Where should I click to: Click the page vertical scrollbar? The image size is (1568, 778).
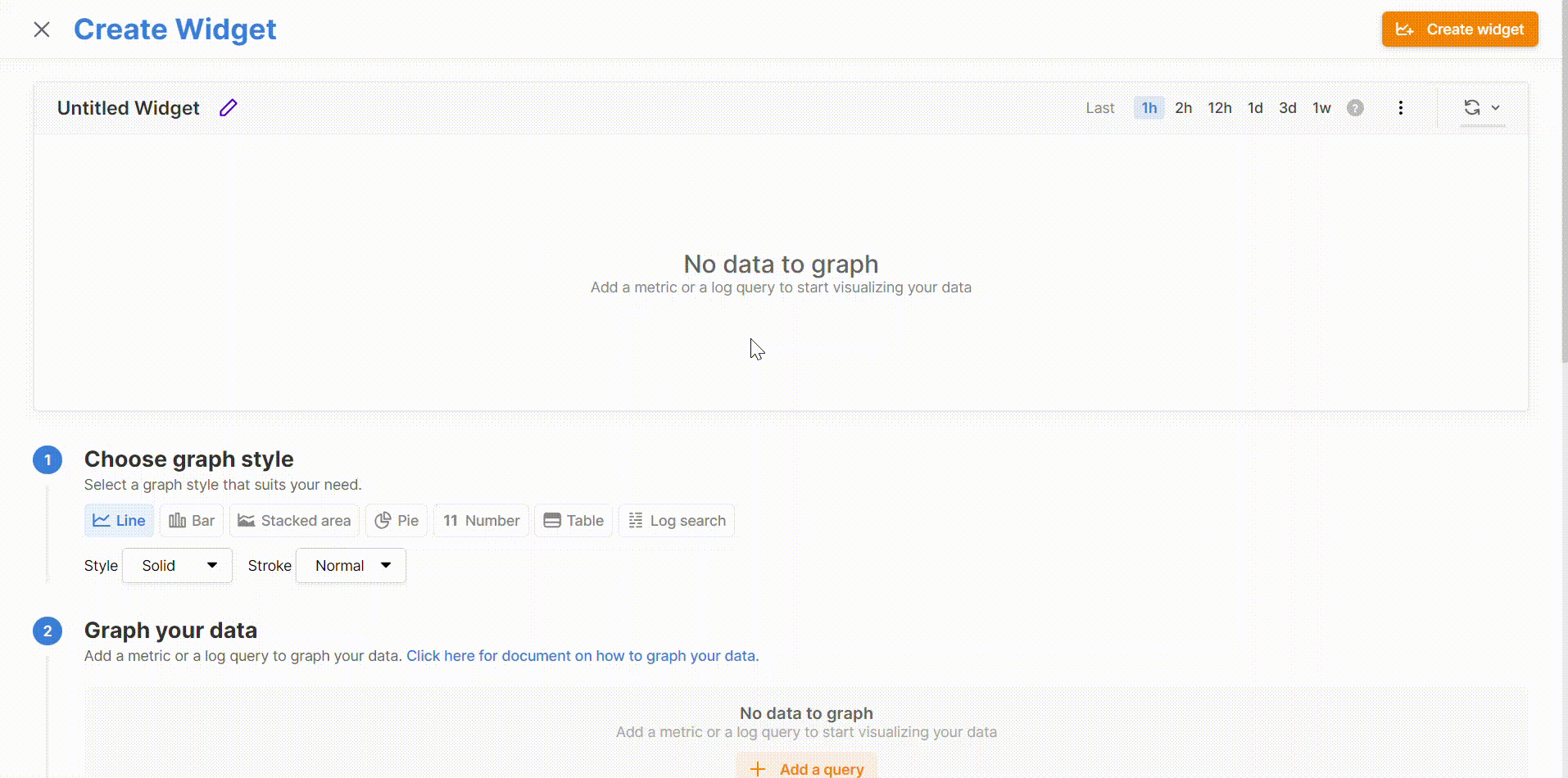[1563, 180]
